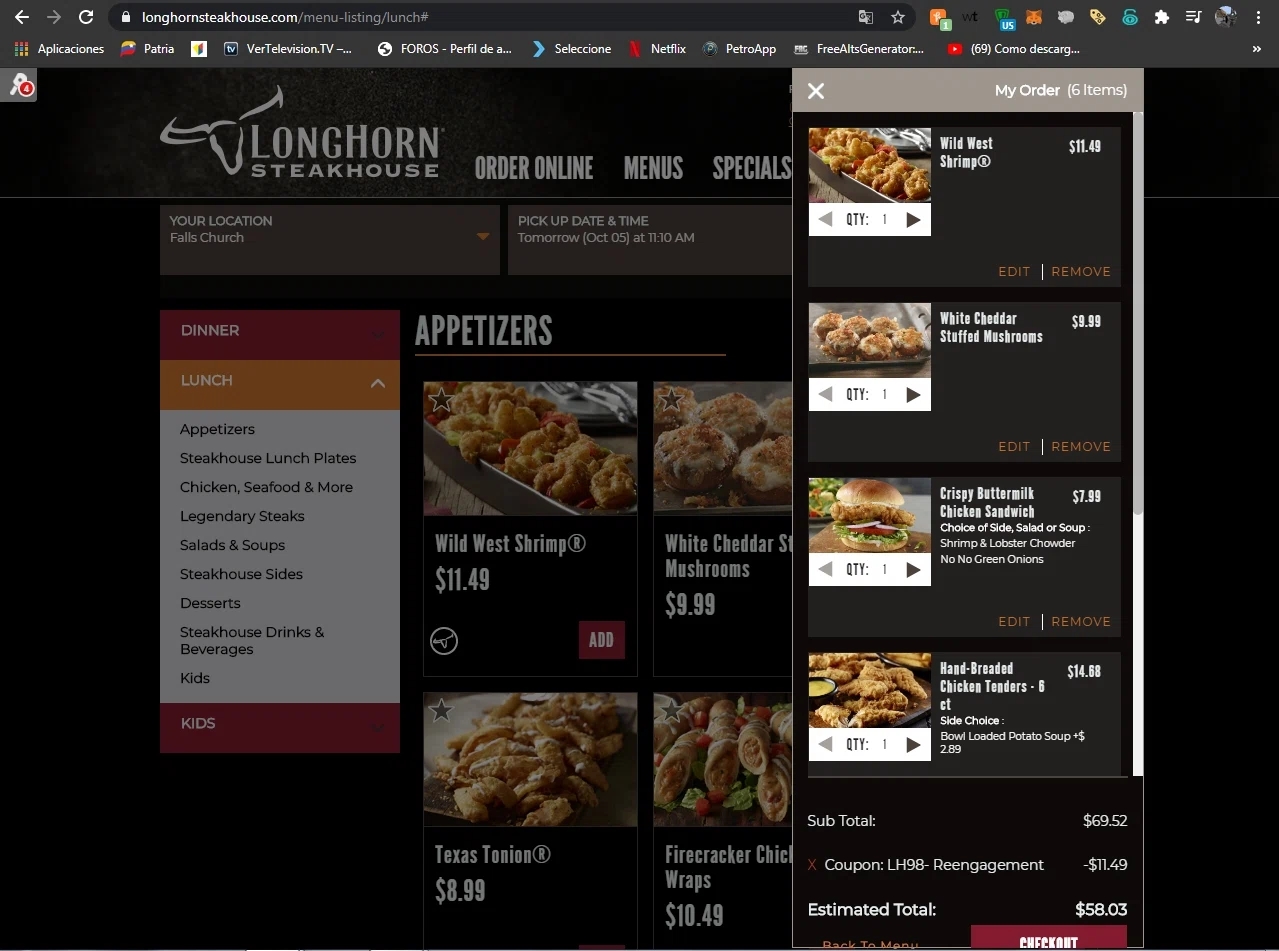
Task: Increase quantity of Wild West Shrimp in cart
Action: [912, 219]
